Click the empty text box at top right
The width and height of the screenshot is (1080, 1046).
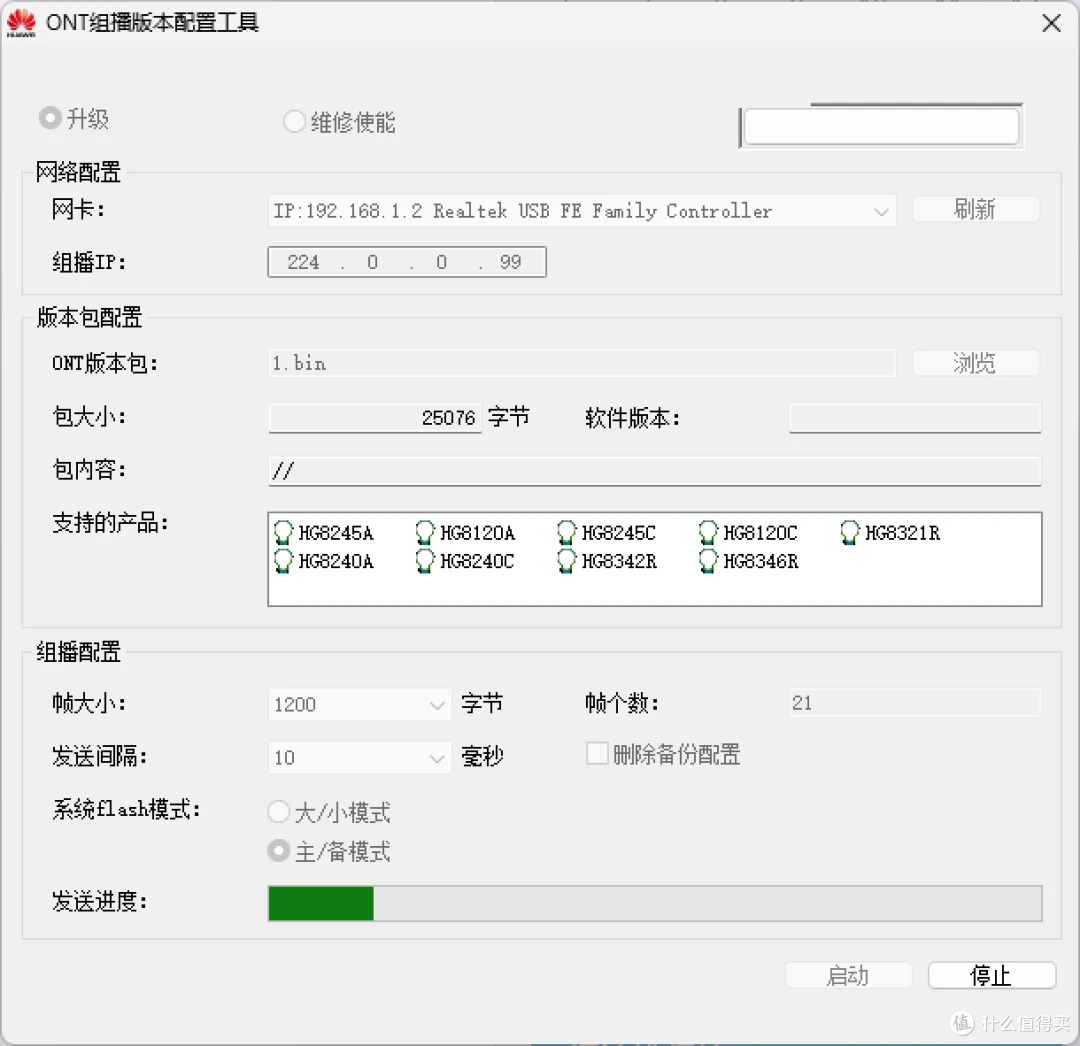point(882,127)
